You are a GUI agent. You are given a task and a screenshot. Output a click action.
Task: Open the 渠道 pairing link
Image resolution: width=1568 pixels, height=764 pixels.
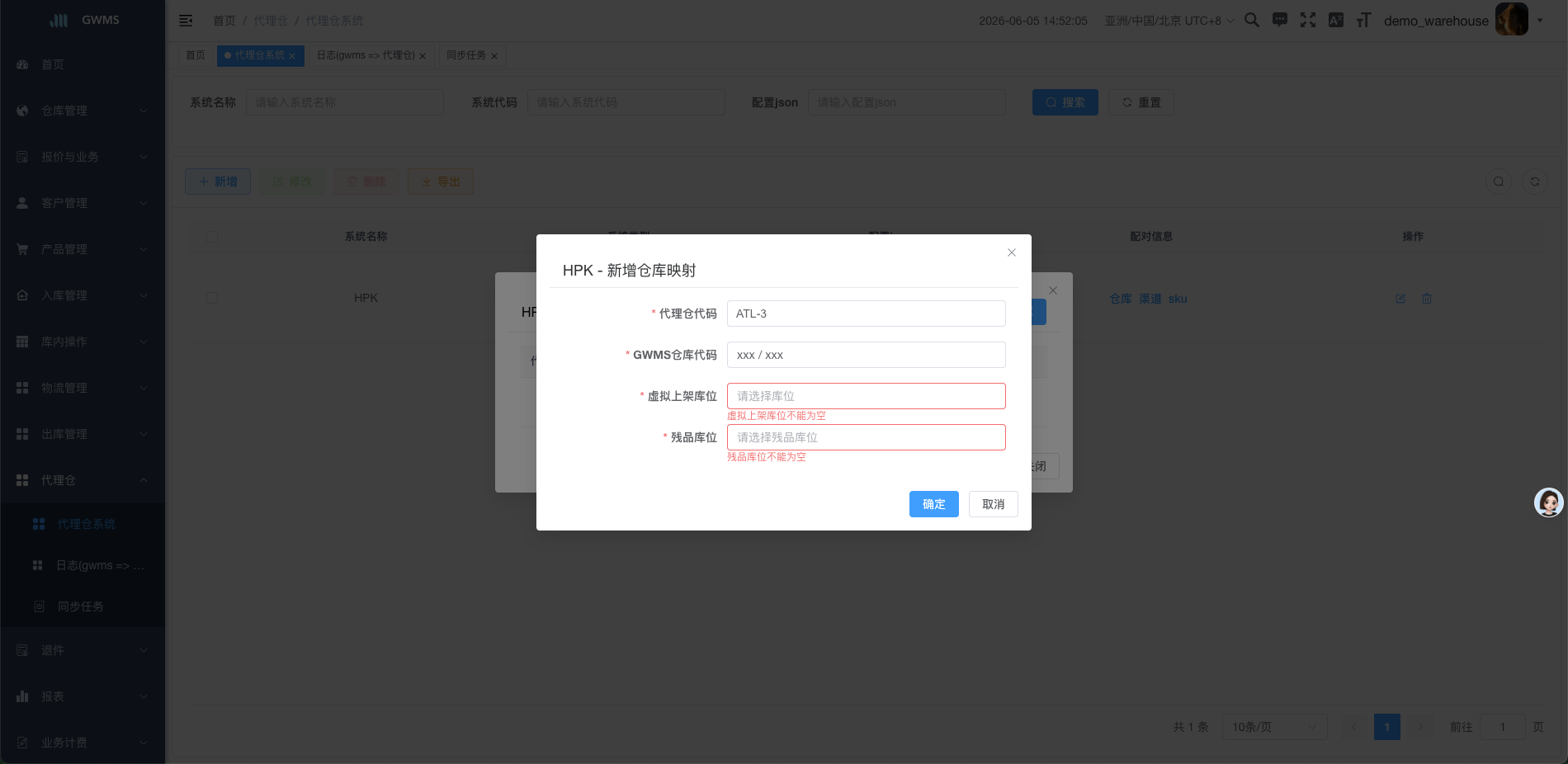tap(1150, 299)
